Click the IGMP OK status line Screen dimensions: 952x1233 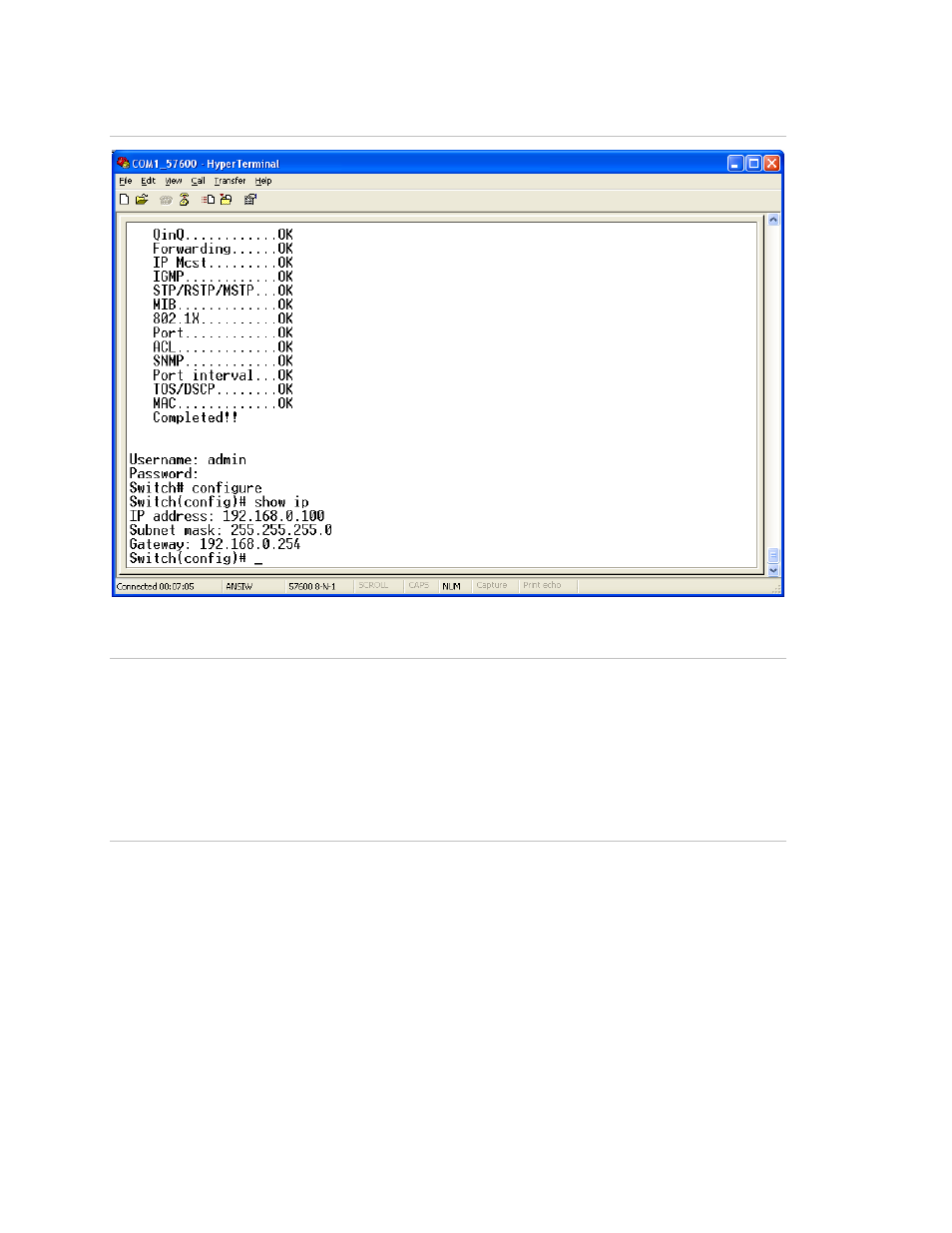click(x=223, y=277)
